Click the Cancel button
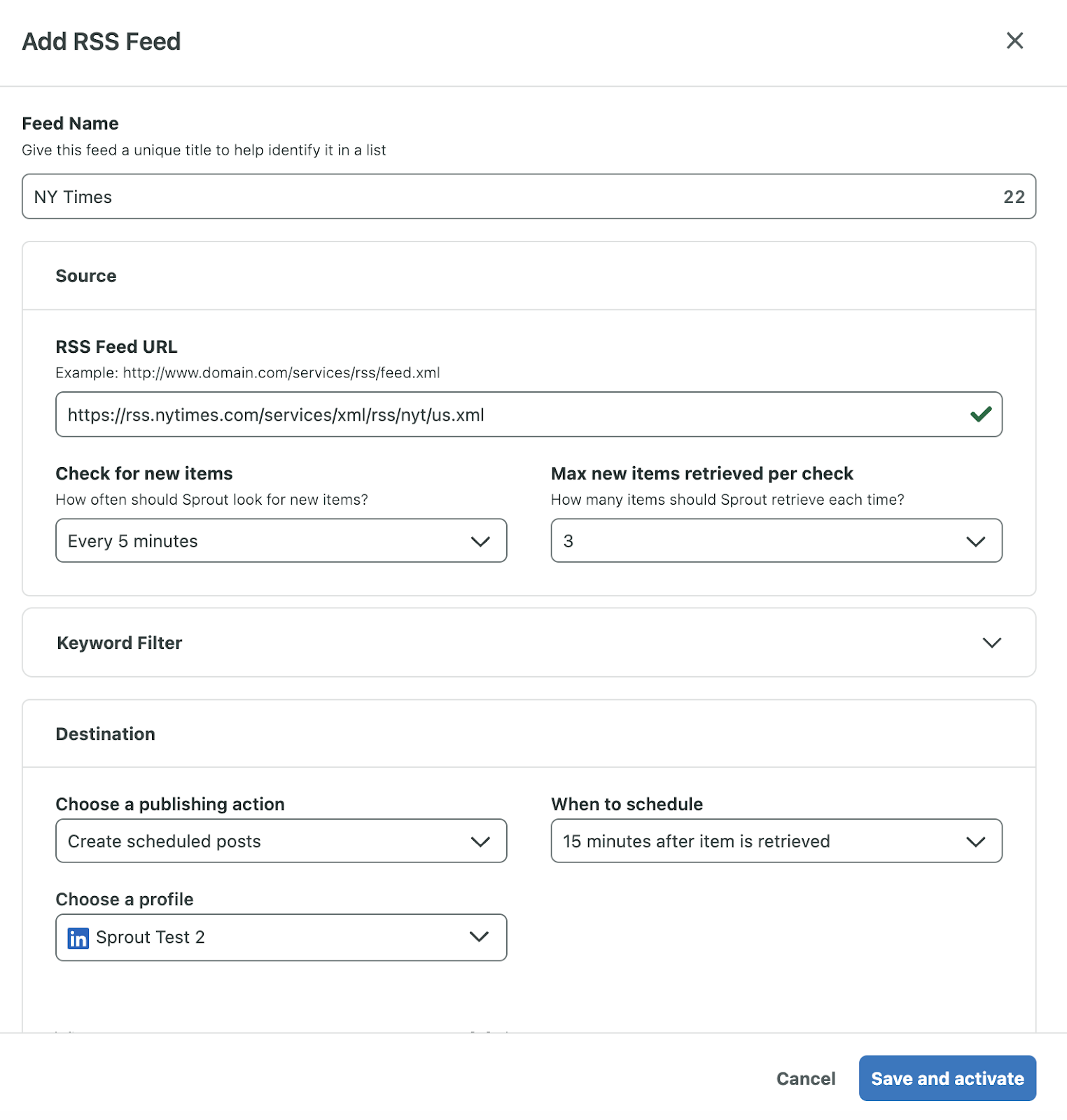The height and width of the screenshot is (1120, 1067). 806,1079
